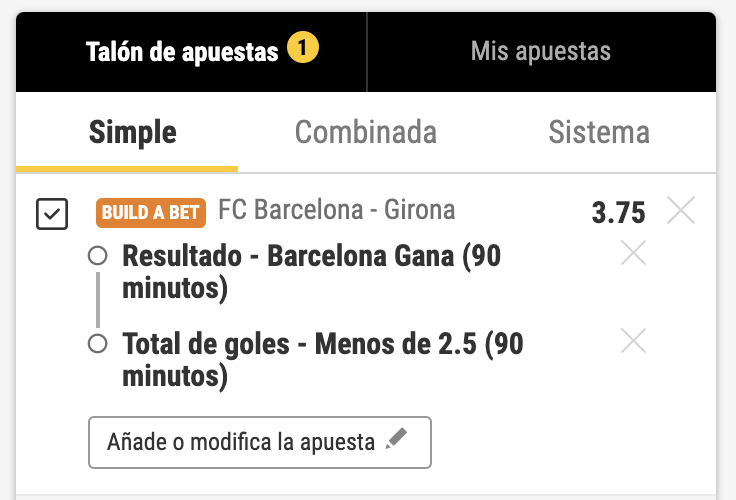736x500 pixels.
Task: Delete the Resultado - Barcelona Gana selection
Action: 633,254
